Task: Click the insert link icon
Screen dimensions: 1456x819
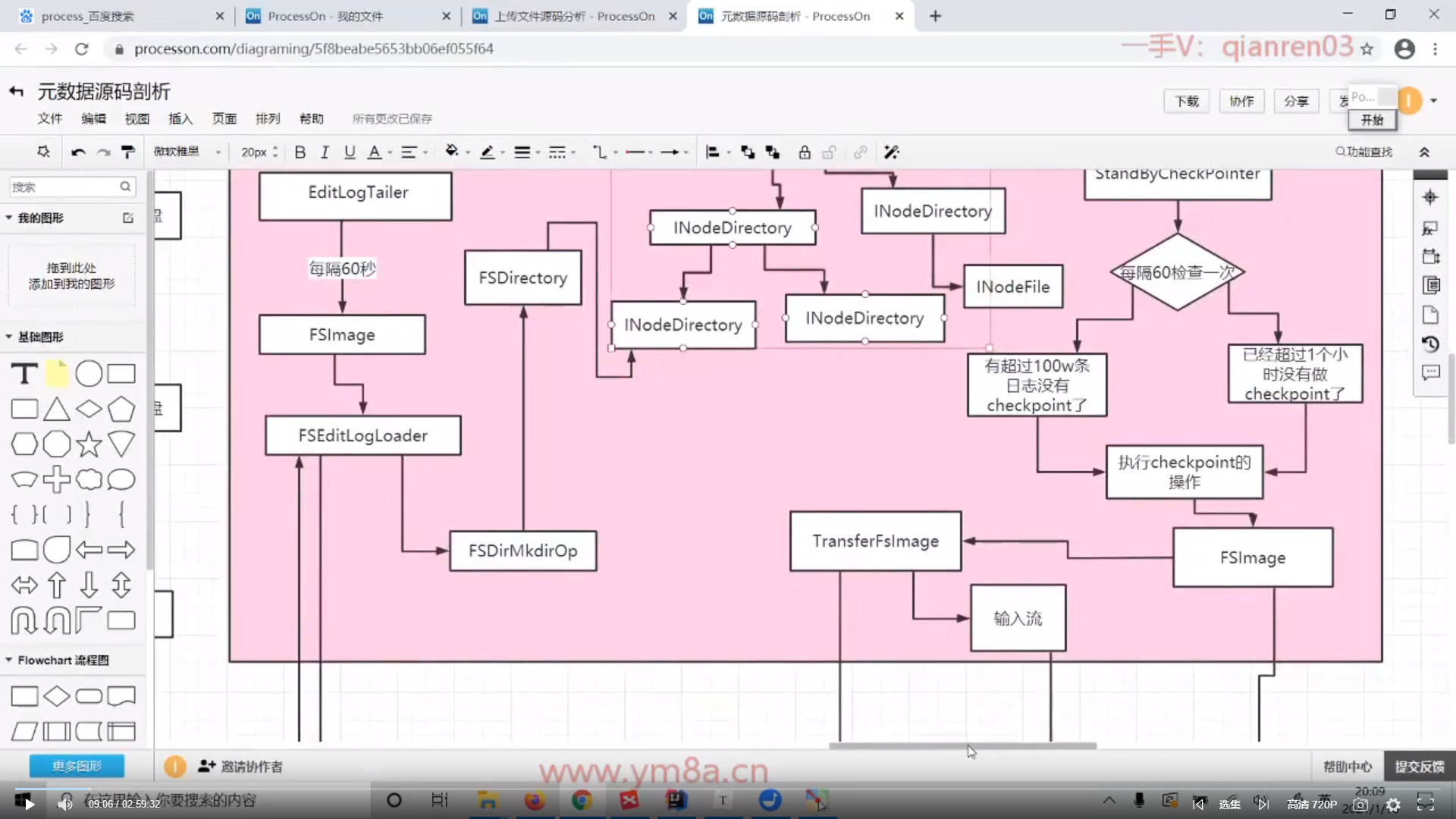Action: point(860,152)
